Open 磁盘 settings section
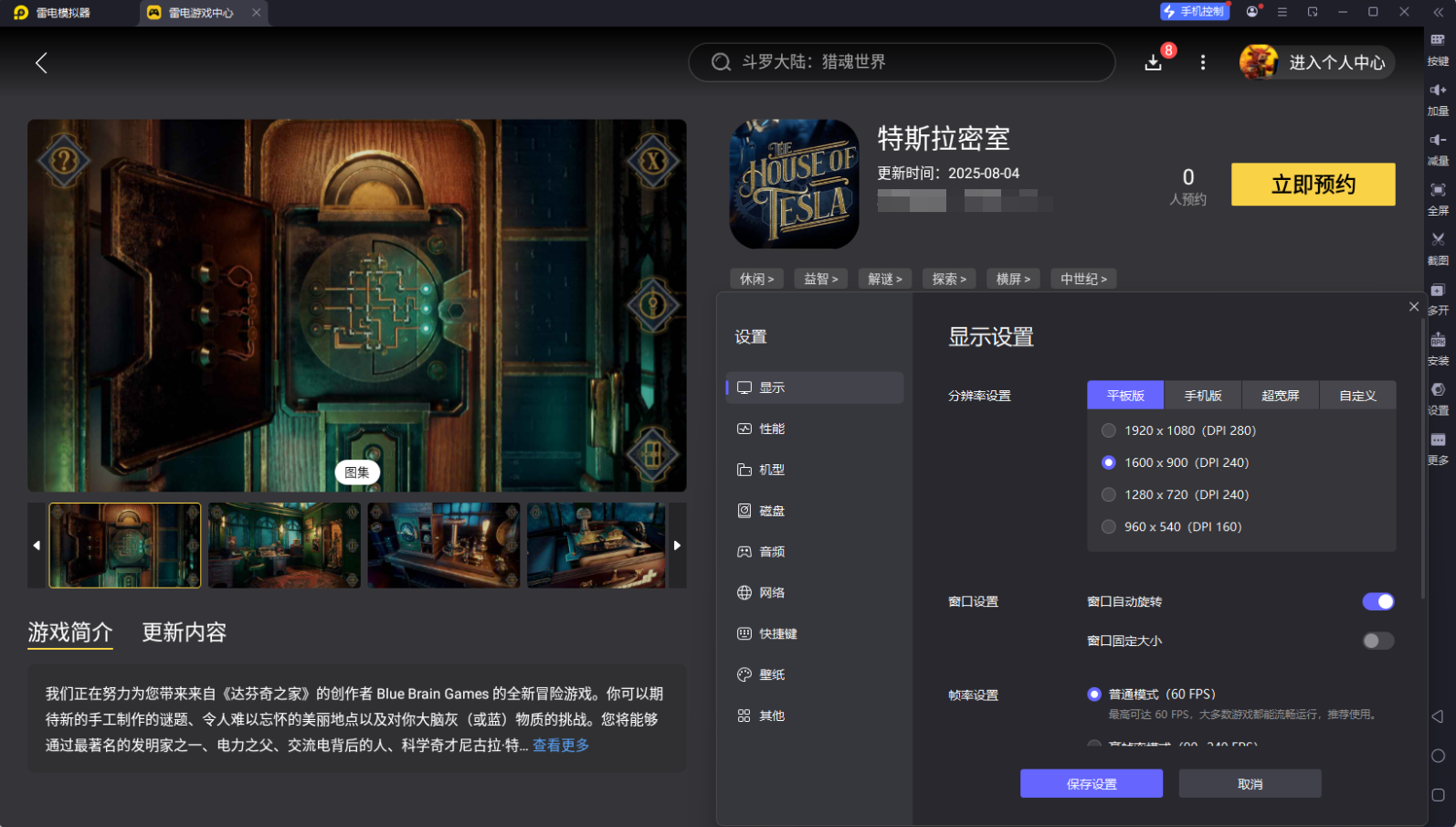Image resolution: width=1456 pixels, height=827 pixels. [815, 511]
